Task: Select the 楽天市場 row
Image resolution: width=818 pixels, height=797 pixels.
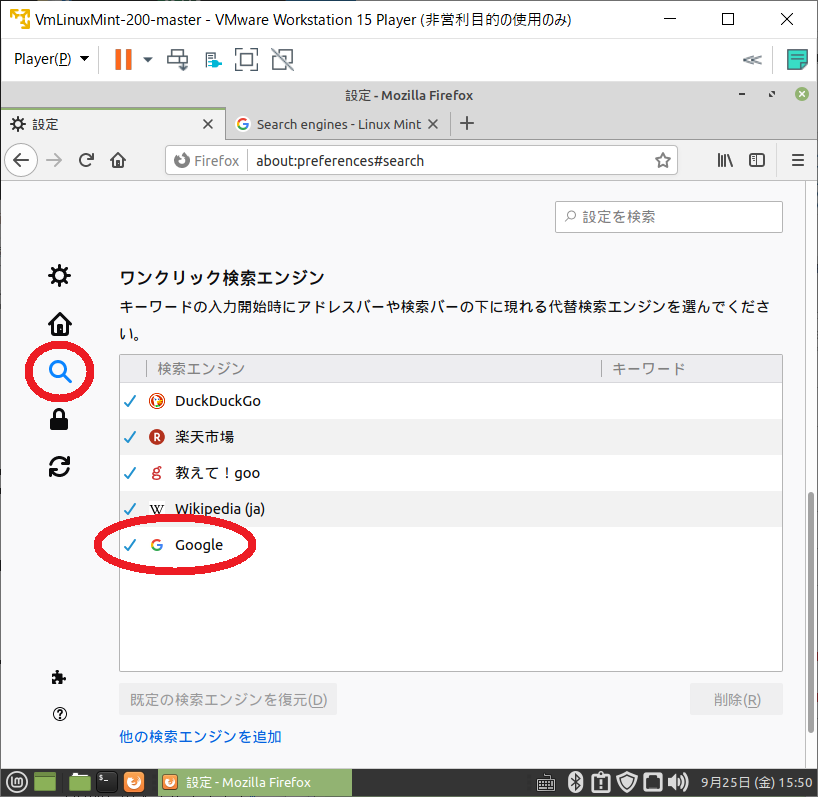Action: (x=451, y=437)
